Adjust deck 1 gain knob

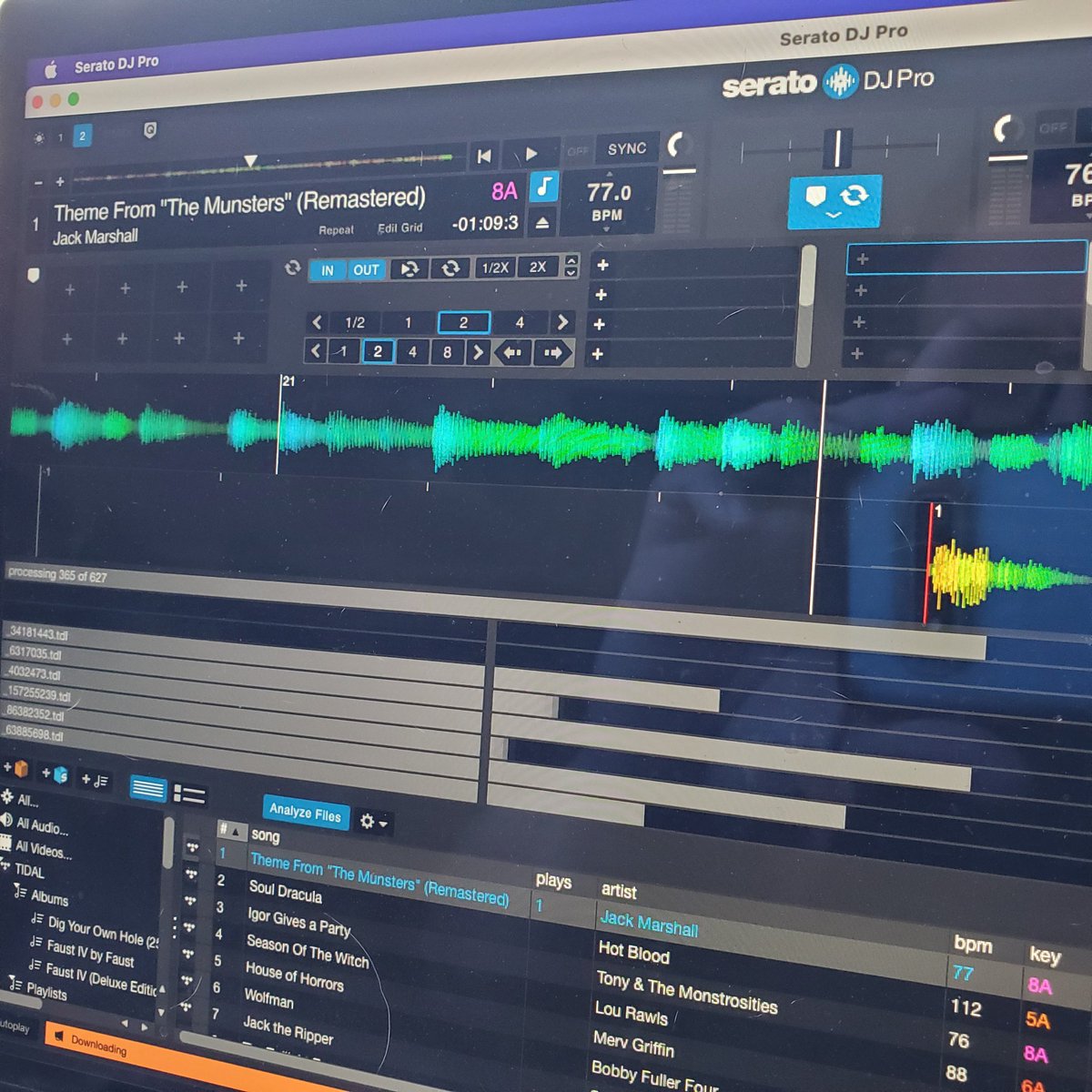678,146
